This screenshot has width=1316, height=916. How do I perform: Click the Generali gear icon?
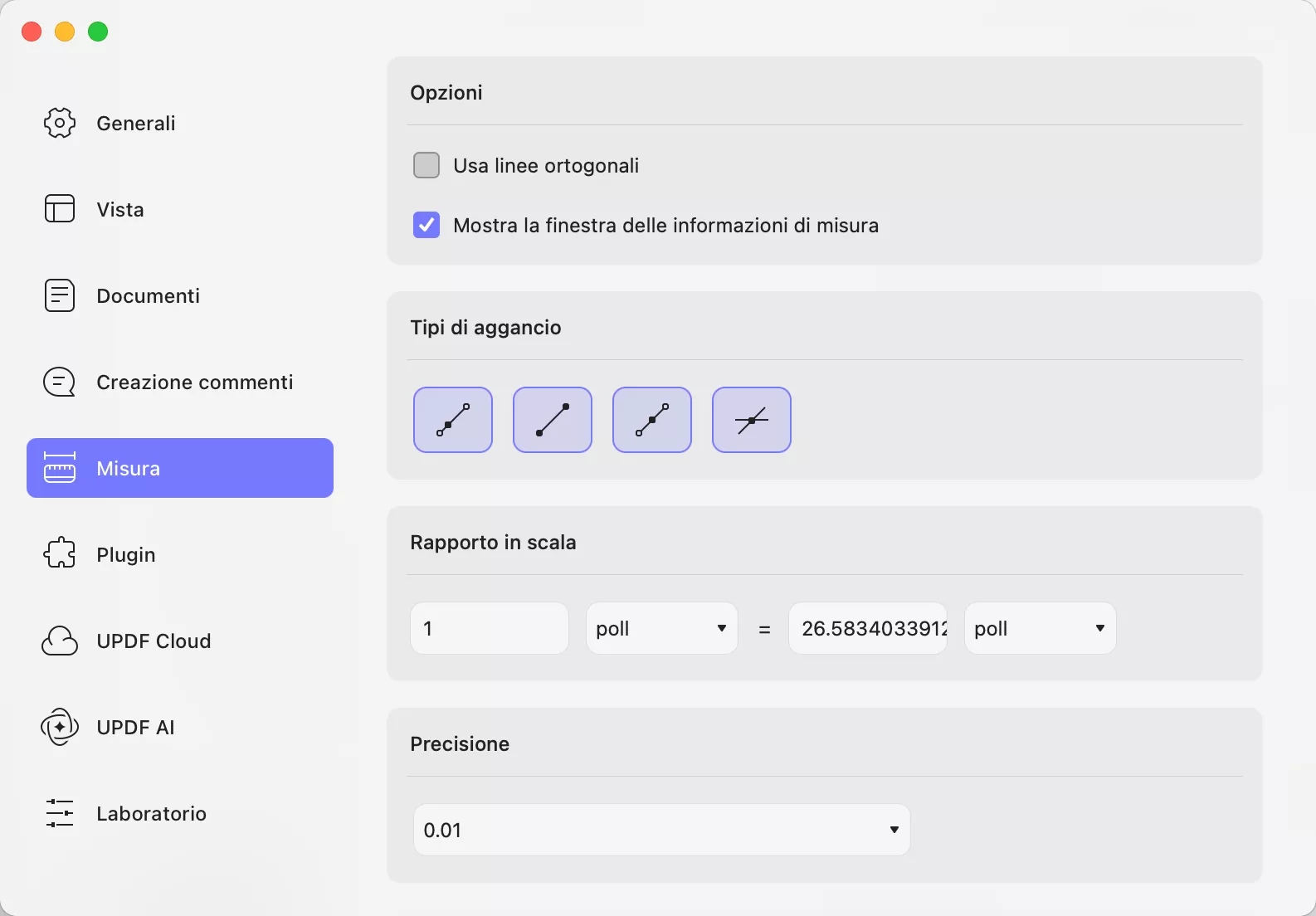60,123
